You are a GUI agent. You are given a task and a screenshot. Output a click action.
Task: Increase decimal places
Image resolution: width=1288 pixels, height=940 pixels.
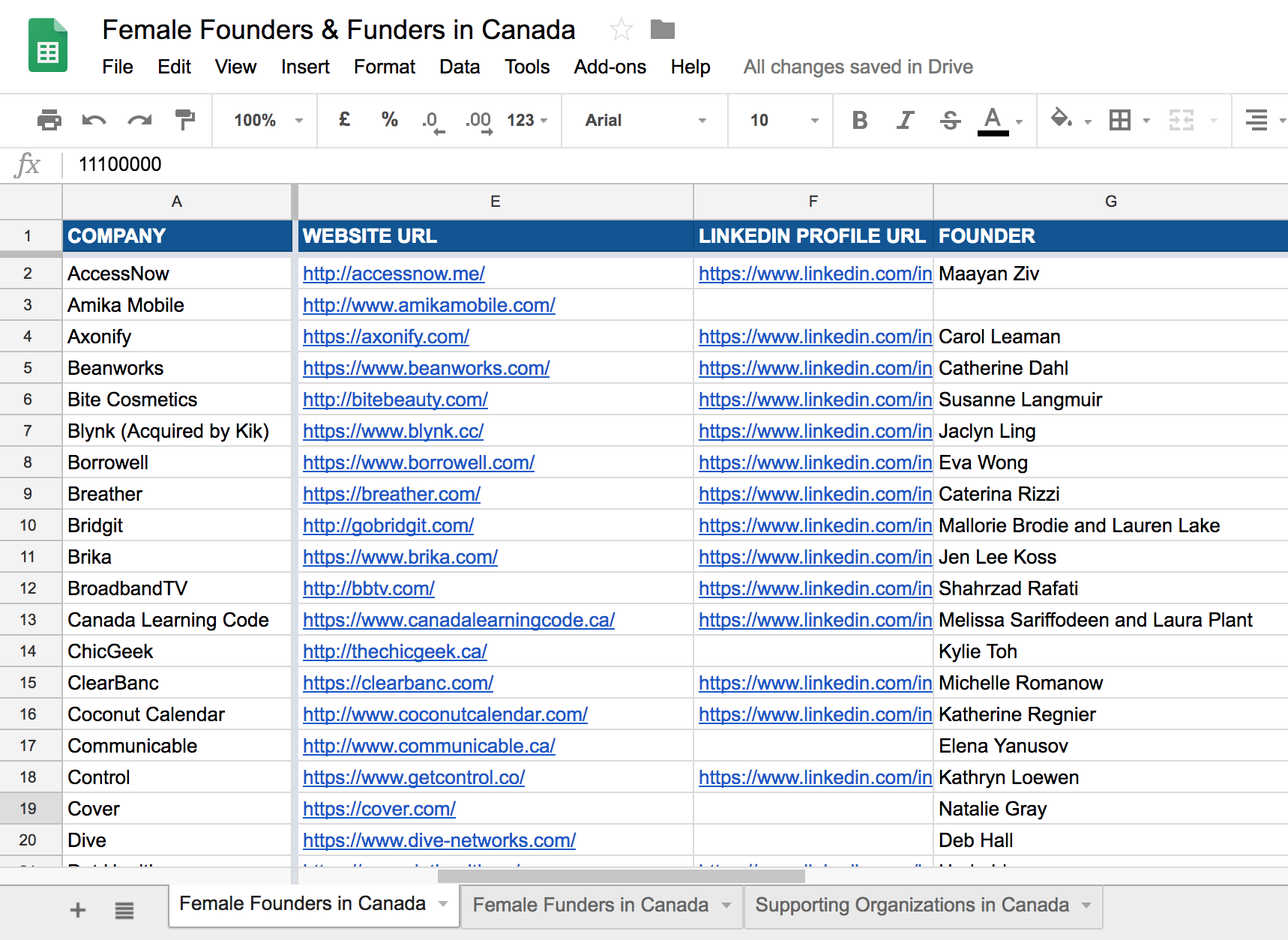tap(479, 121)
